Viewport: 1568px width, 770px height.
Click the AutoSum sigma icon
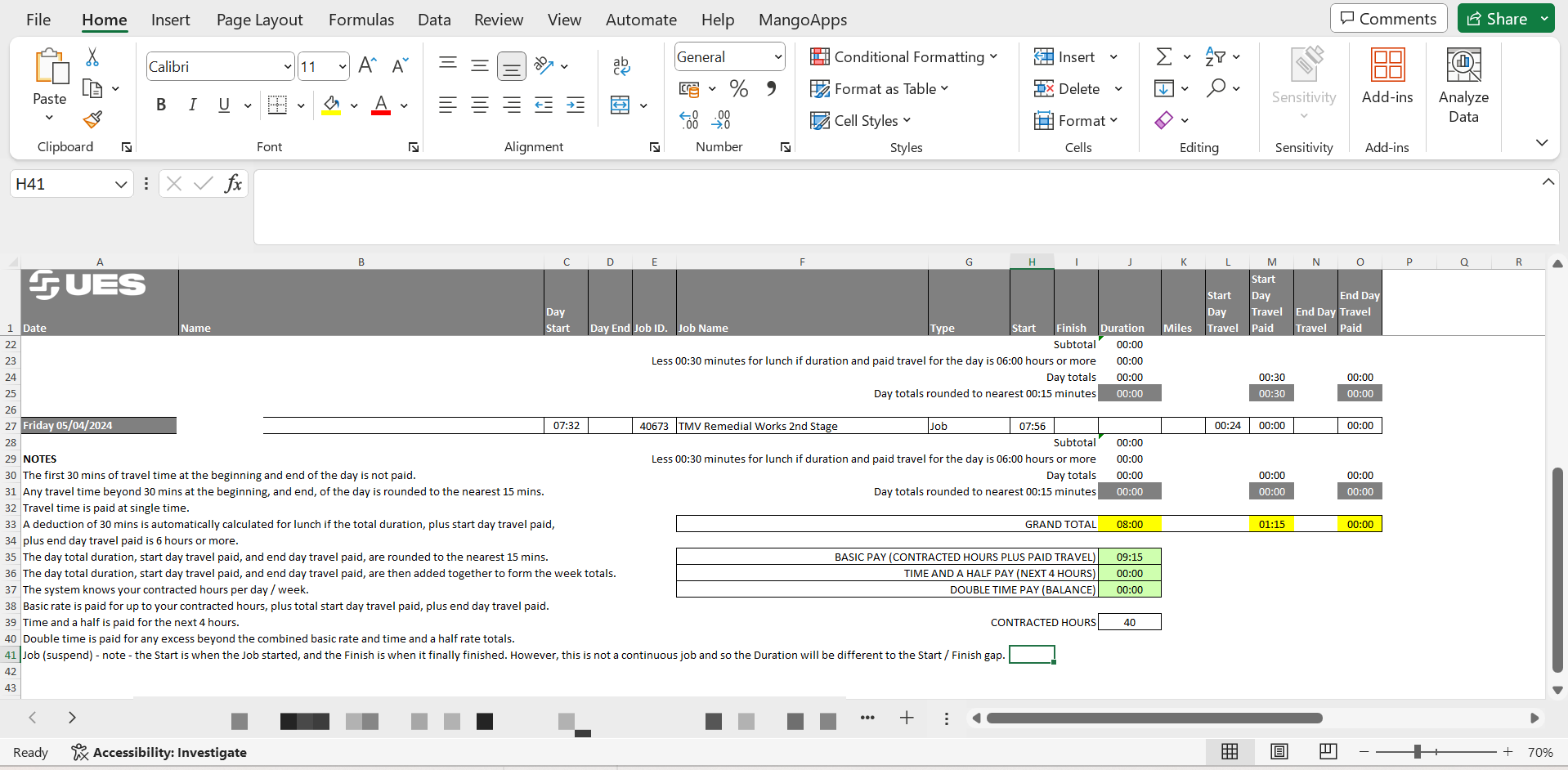coord(1164,56)
